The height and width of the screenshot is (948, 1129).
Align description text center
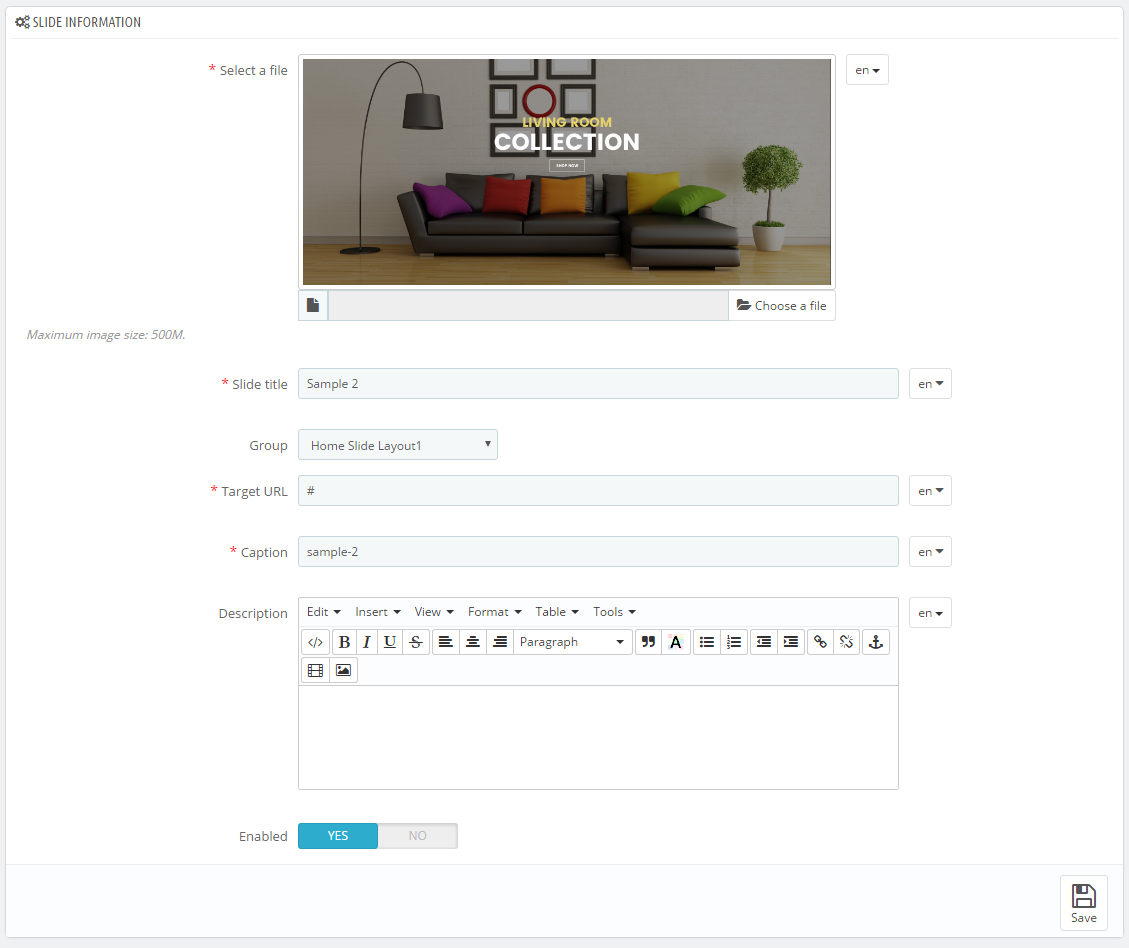(x=472, y=642)
